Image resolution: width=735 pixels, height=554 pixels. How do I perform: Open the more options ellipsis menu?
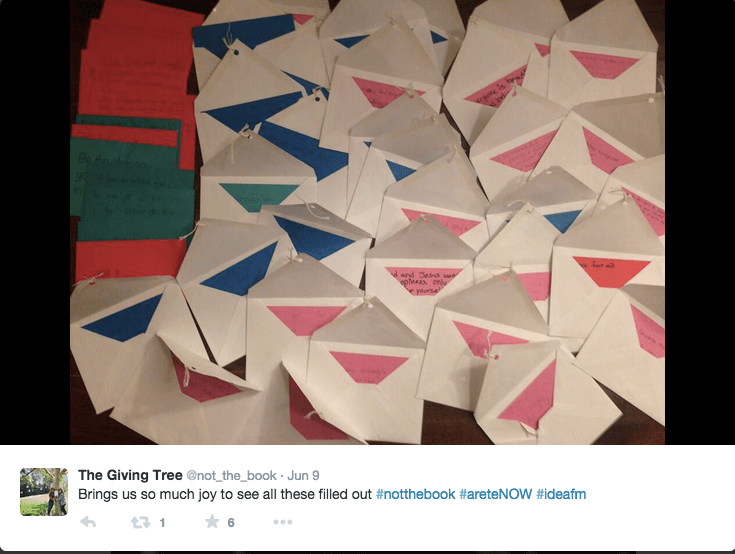(x=283, y=522)
